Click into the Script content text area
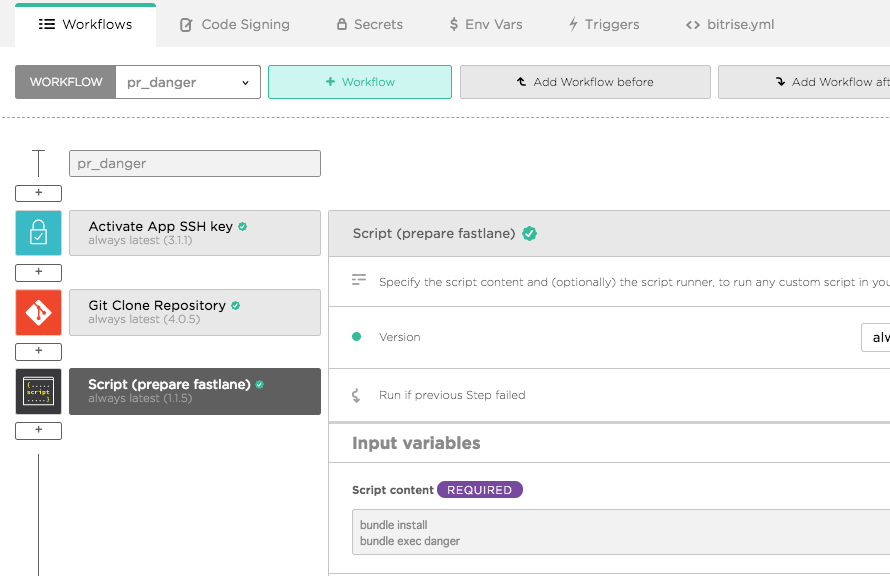The height and width of the screenshot is (576, 890). coord(621,532)
